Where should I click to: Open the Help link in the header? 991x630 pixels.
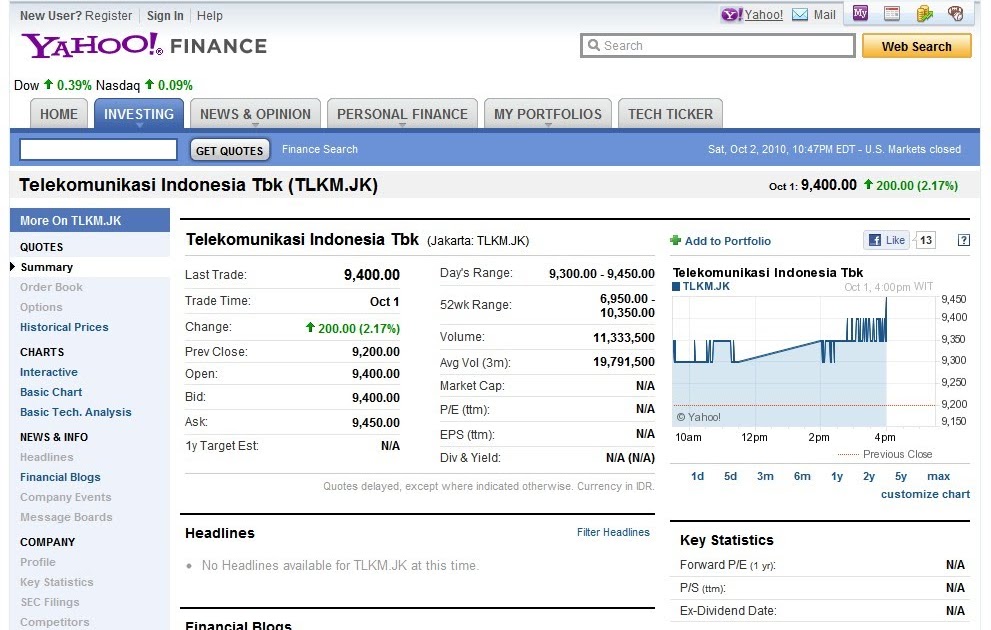coord(209,16)
